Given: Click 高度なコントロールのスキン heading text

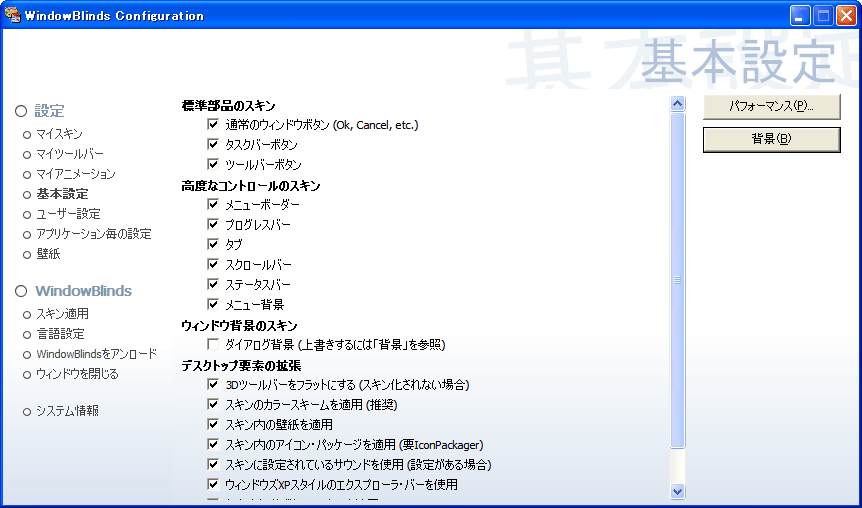Looking at the screenshot, I should (x=251, y=186).
